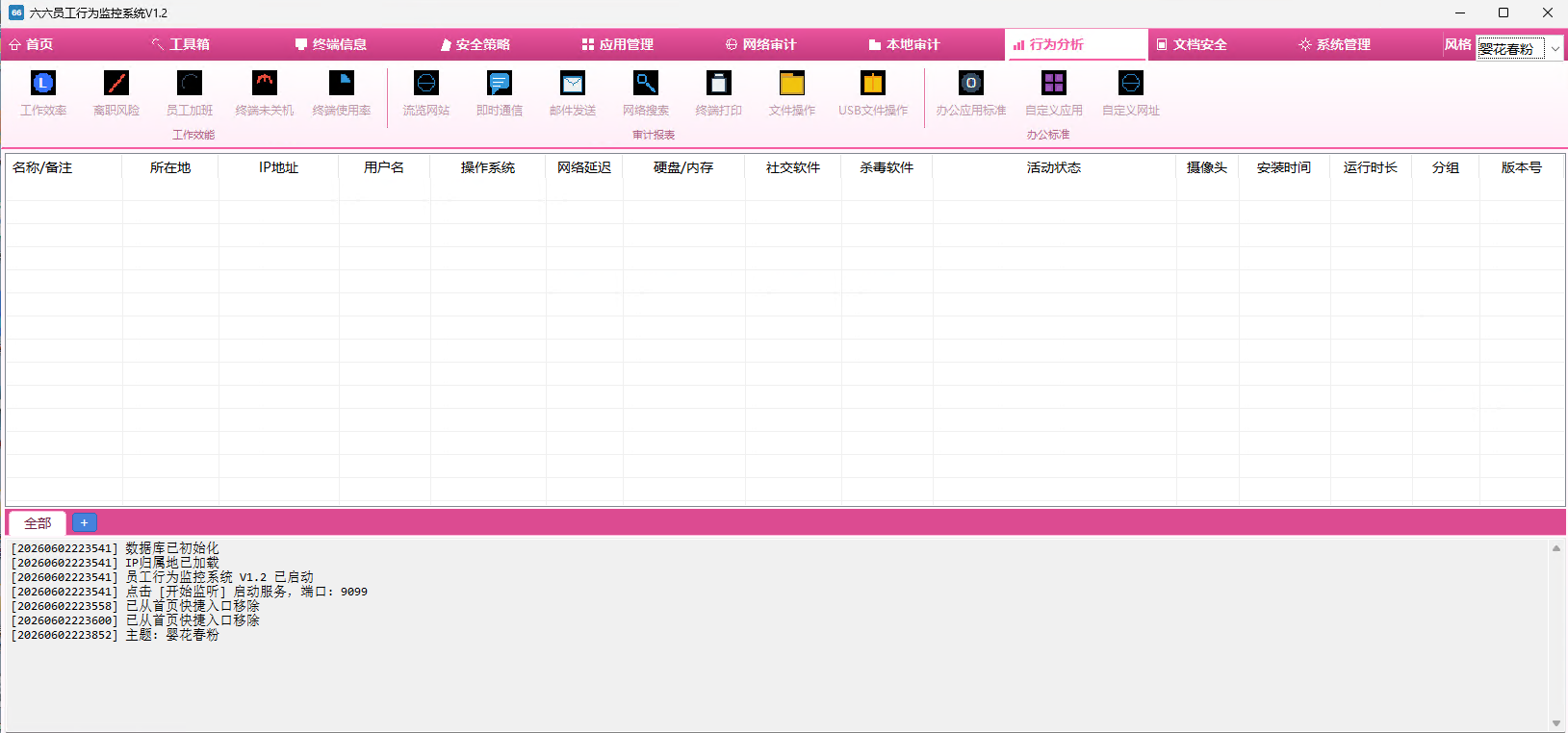Sort by the 杀毒软件 column header
This screenshot has width=1568, height=733.
pos(887,167)
